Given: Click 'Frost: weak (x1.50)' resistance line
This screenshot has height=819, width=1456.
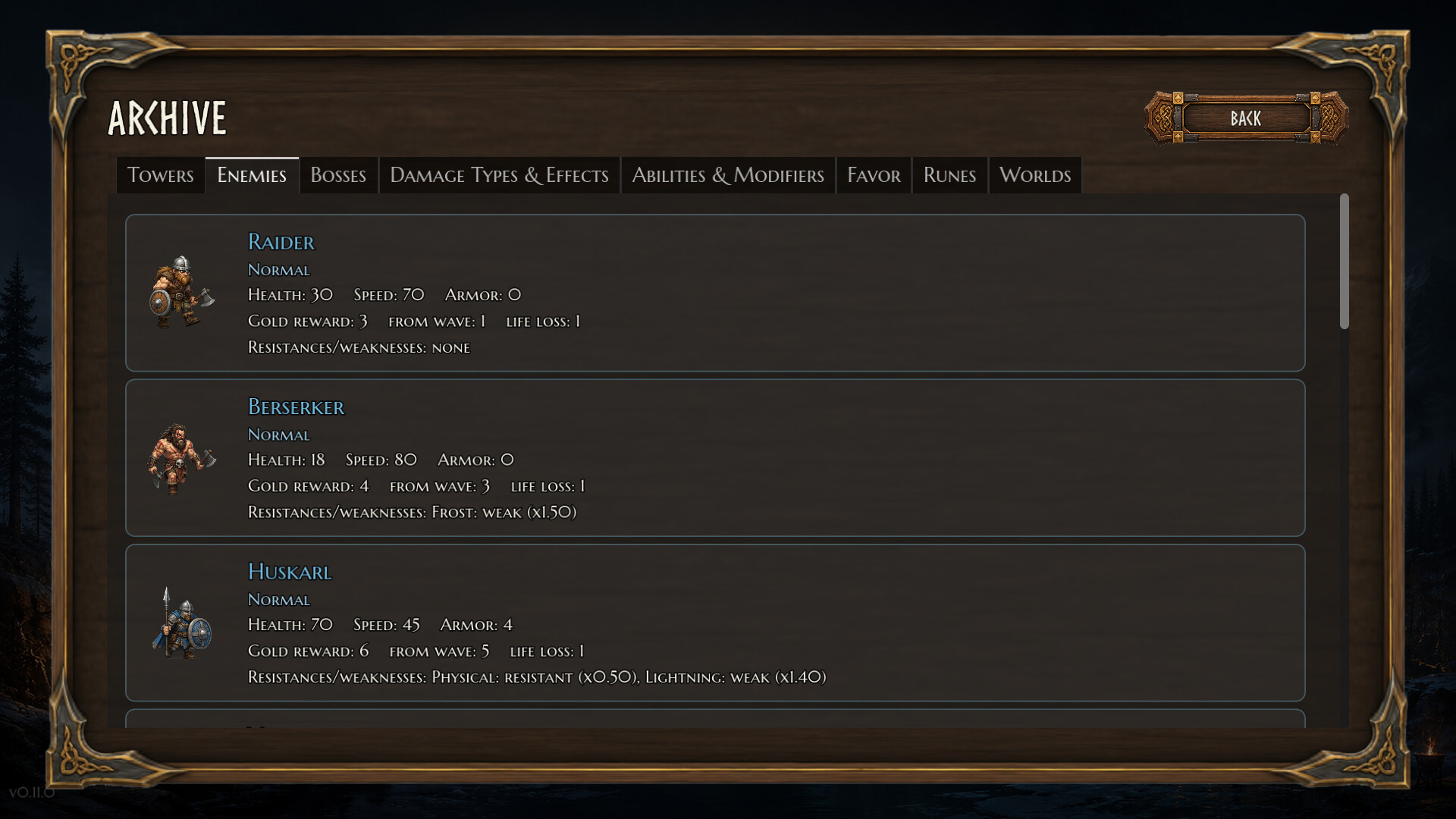Looking at the screenshot, I should [x=504, y=513].
